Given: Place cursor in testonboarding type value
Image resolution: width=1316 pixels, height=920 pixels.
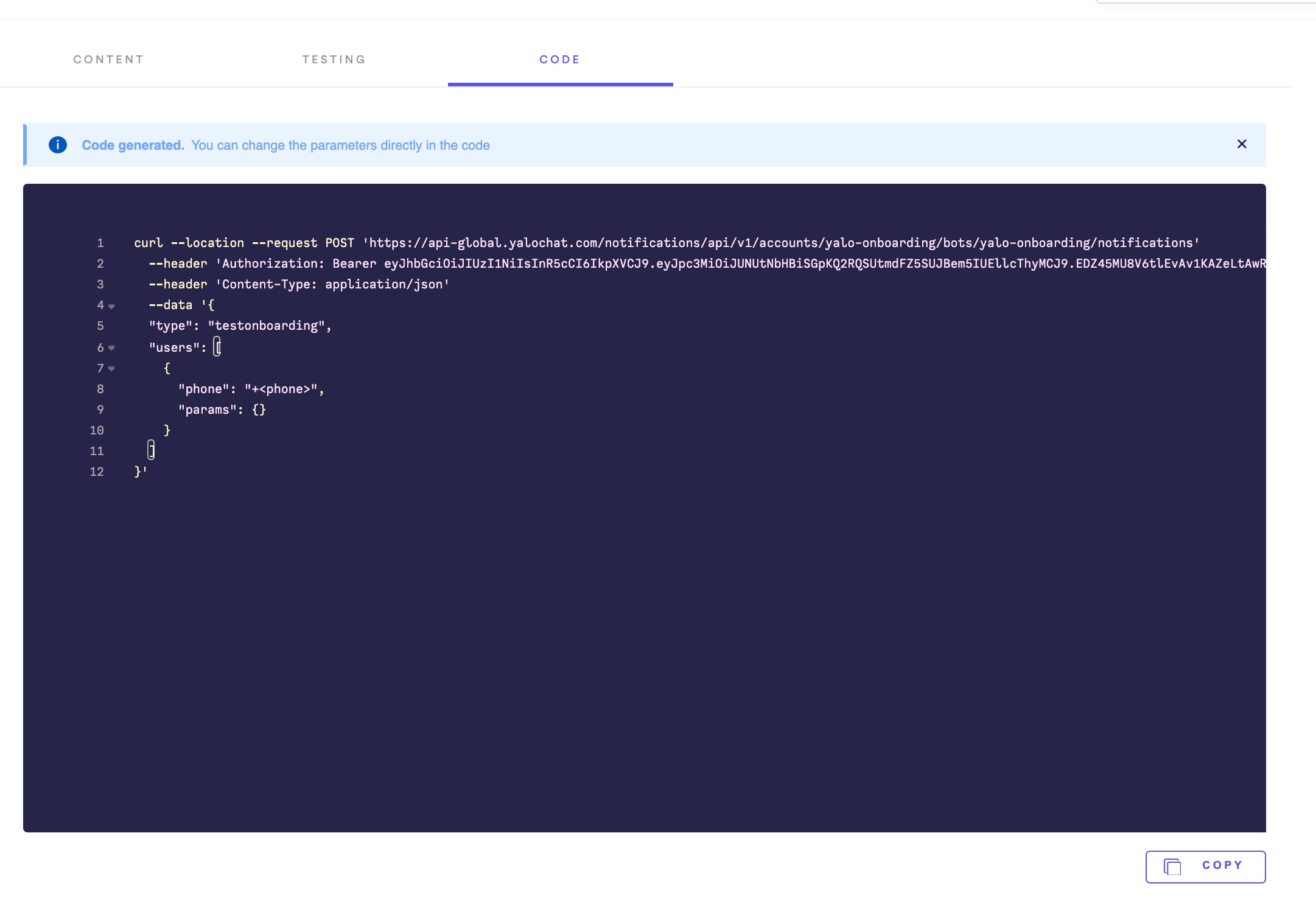Looking at the screenshot, I should (267, 326).
